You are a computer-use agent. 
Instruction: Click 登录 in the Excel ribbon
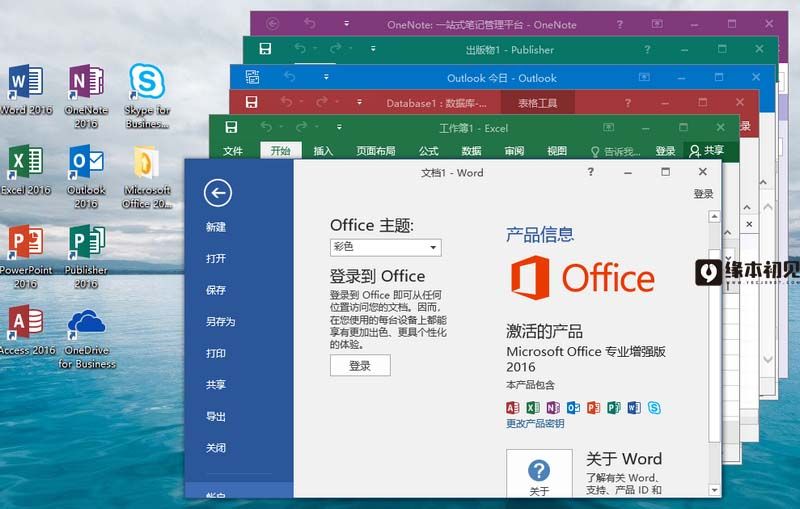(665, 151)
